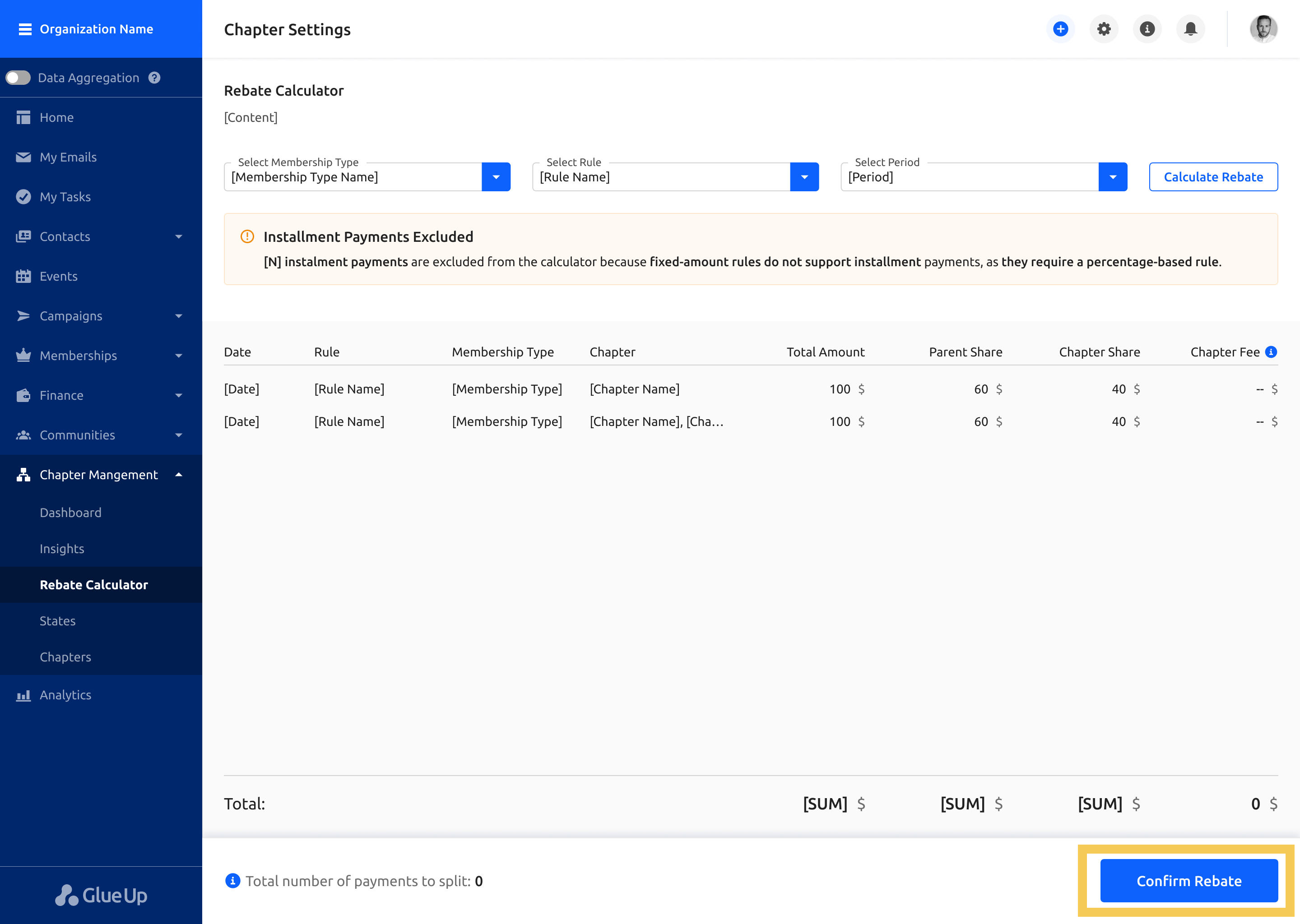Open the Data Aggregation help question mark

(154, 78)
